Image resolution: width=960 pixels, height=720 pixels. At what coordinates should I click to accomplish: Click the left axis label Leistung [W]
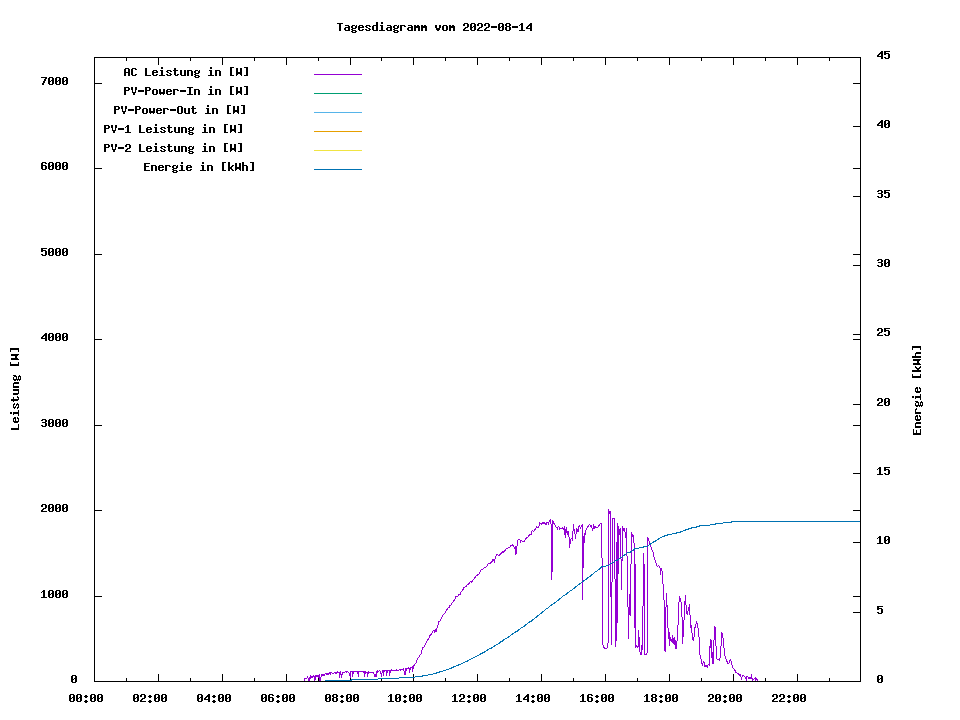[x=15, y=389]
